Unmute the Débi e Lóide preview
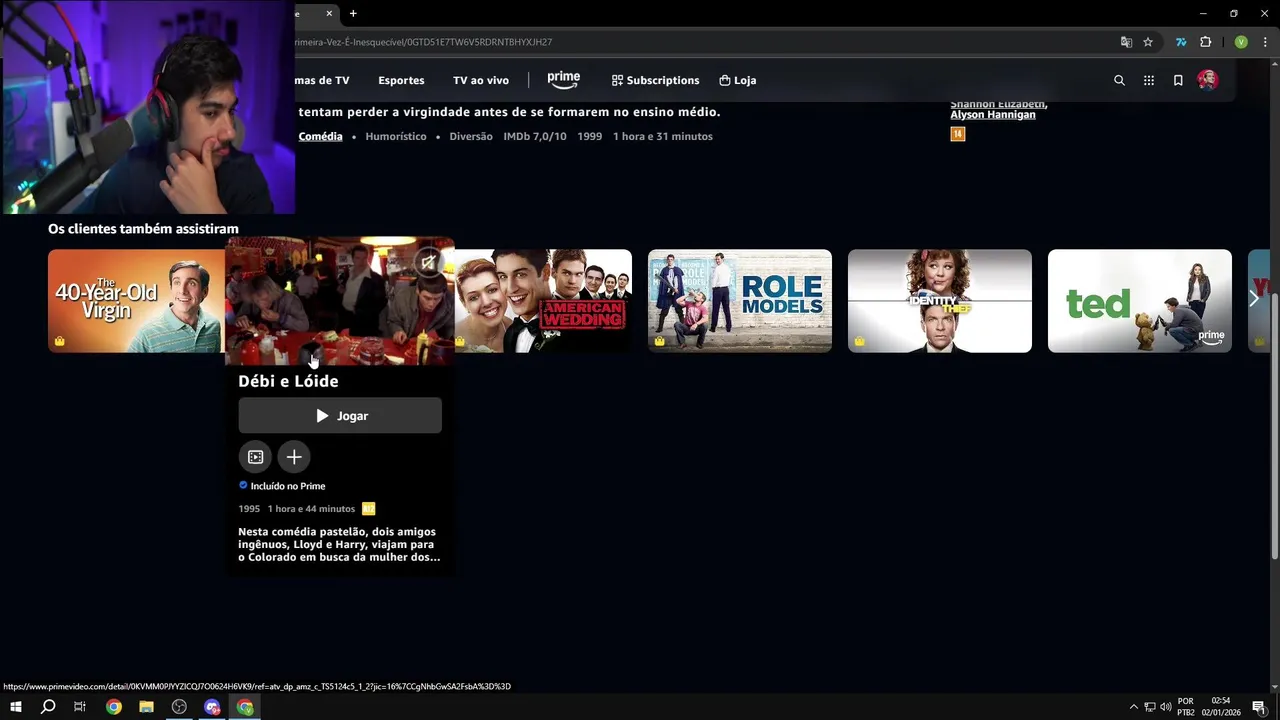1280x720 pixels. click(x=428, y=263)
